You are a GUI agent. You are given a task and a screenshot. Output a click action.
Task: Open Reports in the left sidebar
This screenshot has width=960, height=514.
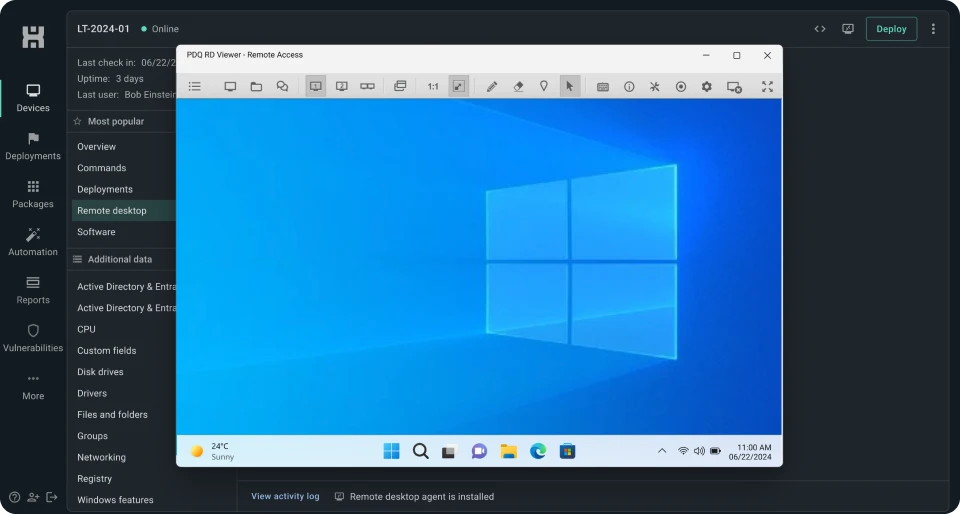pyautogui.click(x=33, y=291)
